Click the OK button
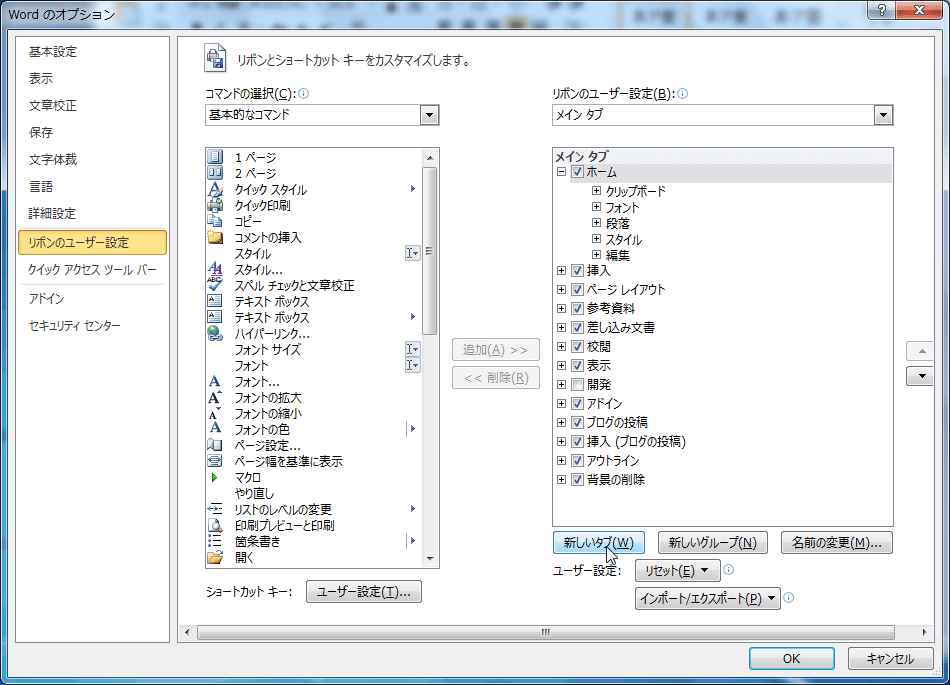 (791, 658)
